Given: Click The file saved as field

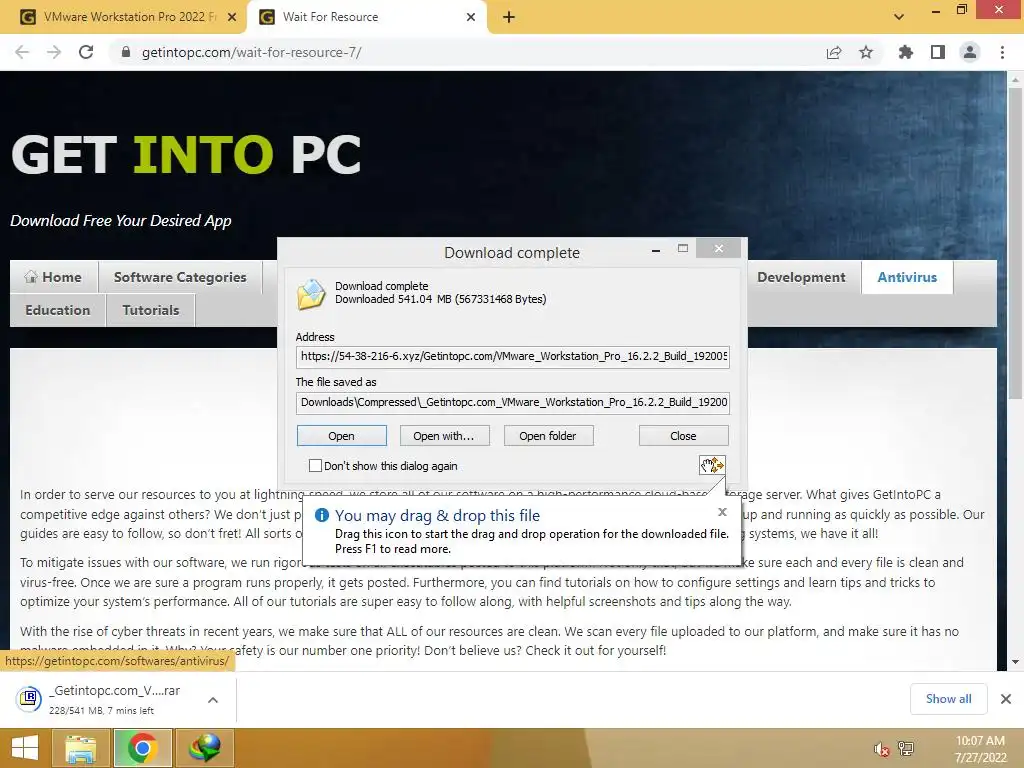Looking at the screenshot, I should [513, 402].
